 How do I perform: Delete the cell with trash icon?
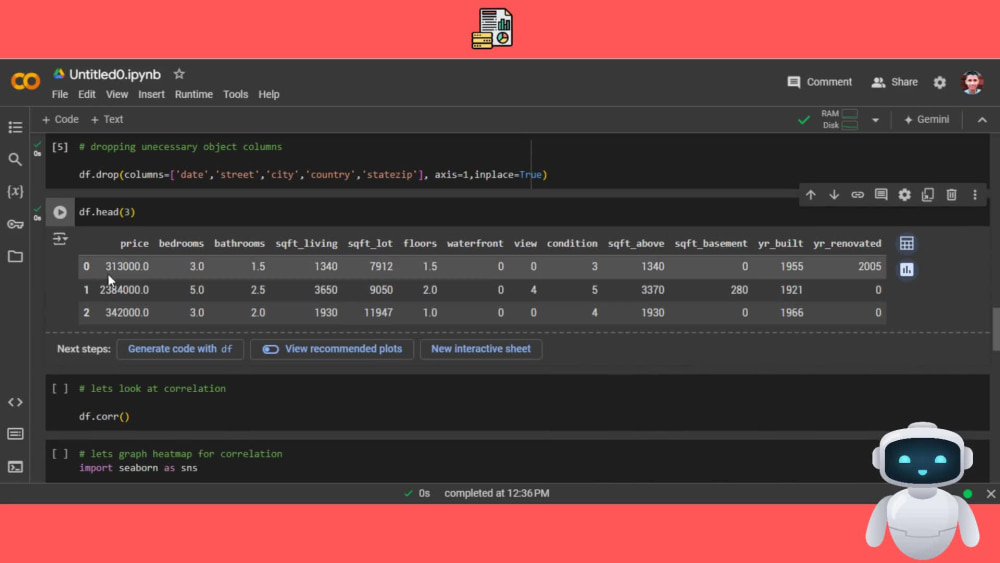952,195
